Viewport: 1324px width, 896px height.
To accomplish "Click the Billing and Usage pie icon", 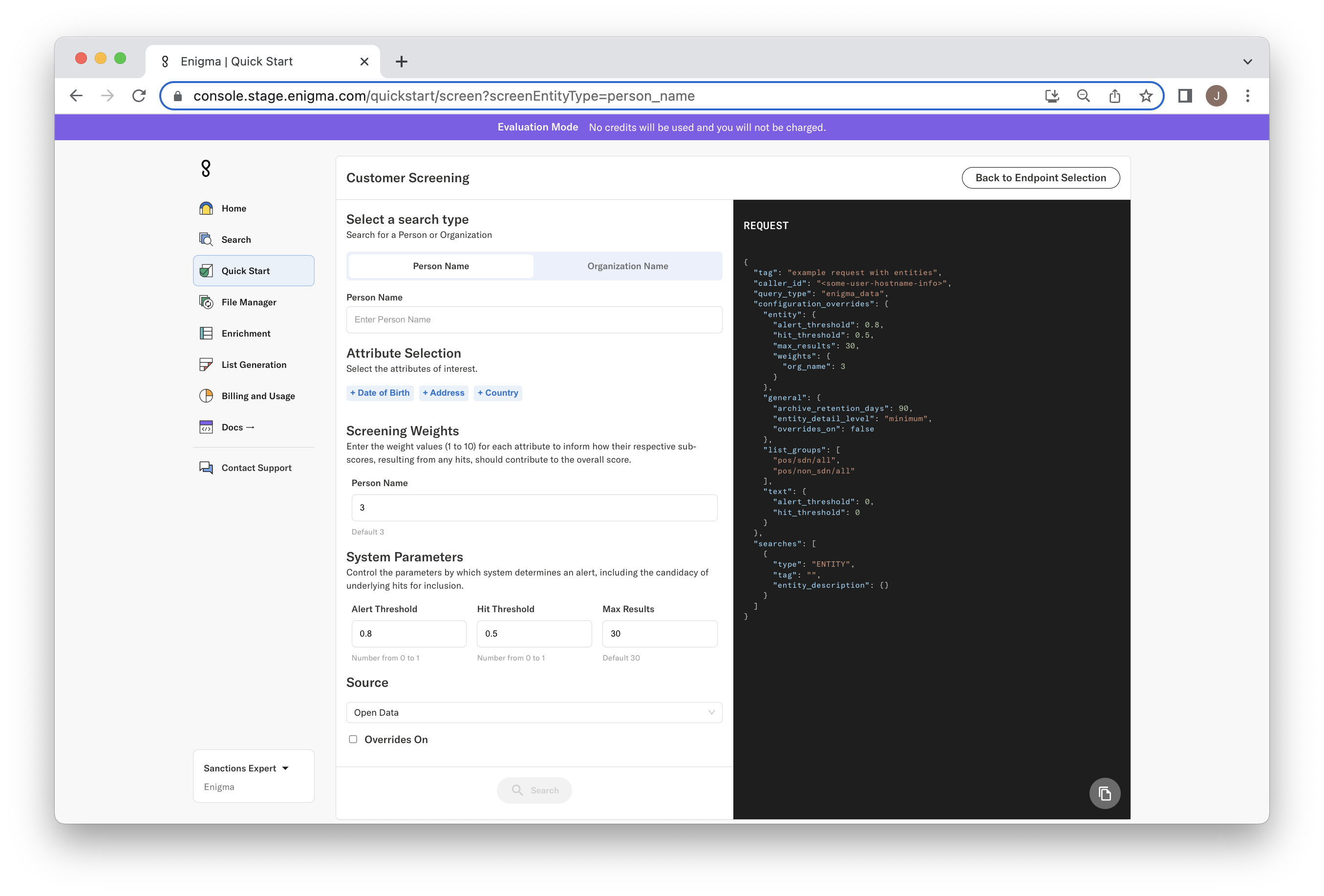I will 206,396.
